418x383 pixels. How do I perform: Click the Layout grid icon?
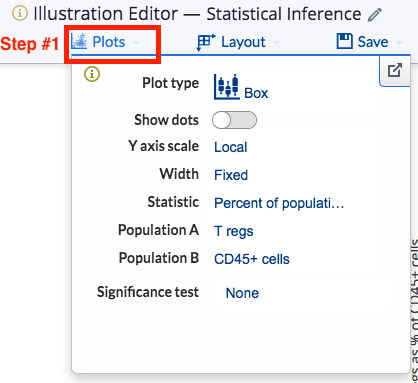(x=206, y=42)
